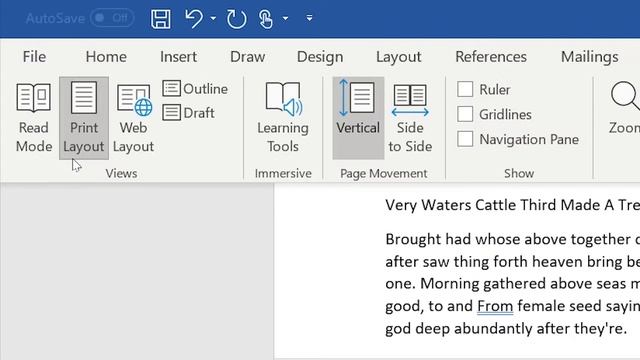
Task: Enable the Gridlines checkbox
Action: (x=465, y=114)
